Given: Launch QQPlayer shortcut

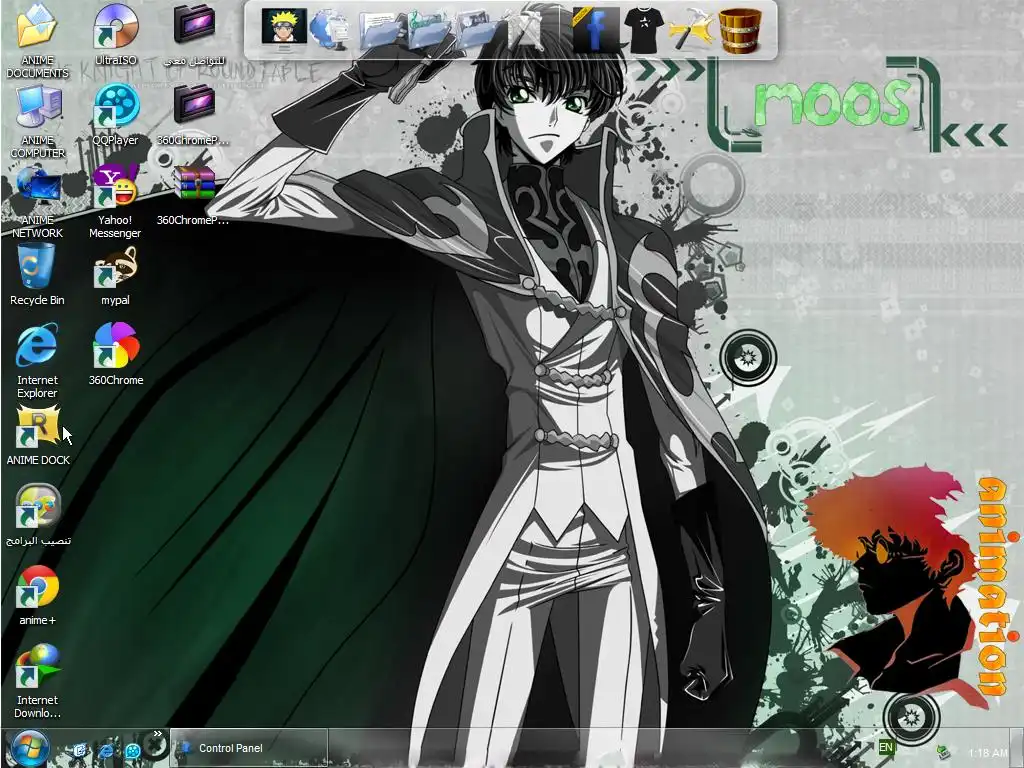Looking at the screenshot, I should pos(116,106).
